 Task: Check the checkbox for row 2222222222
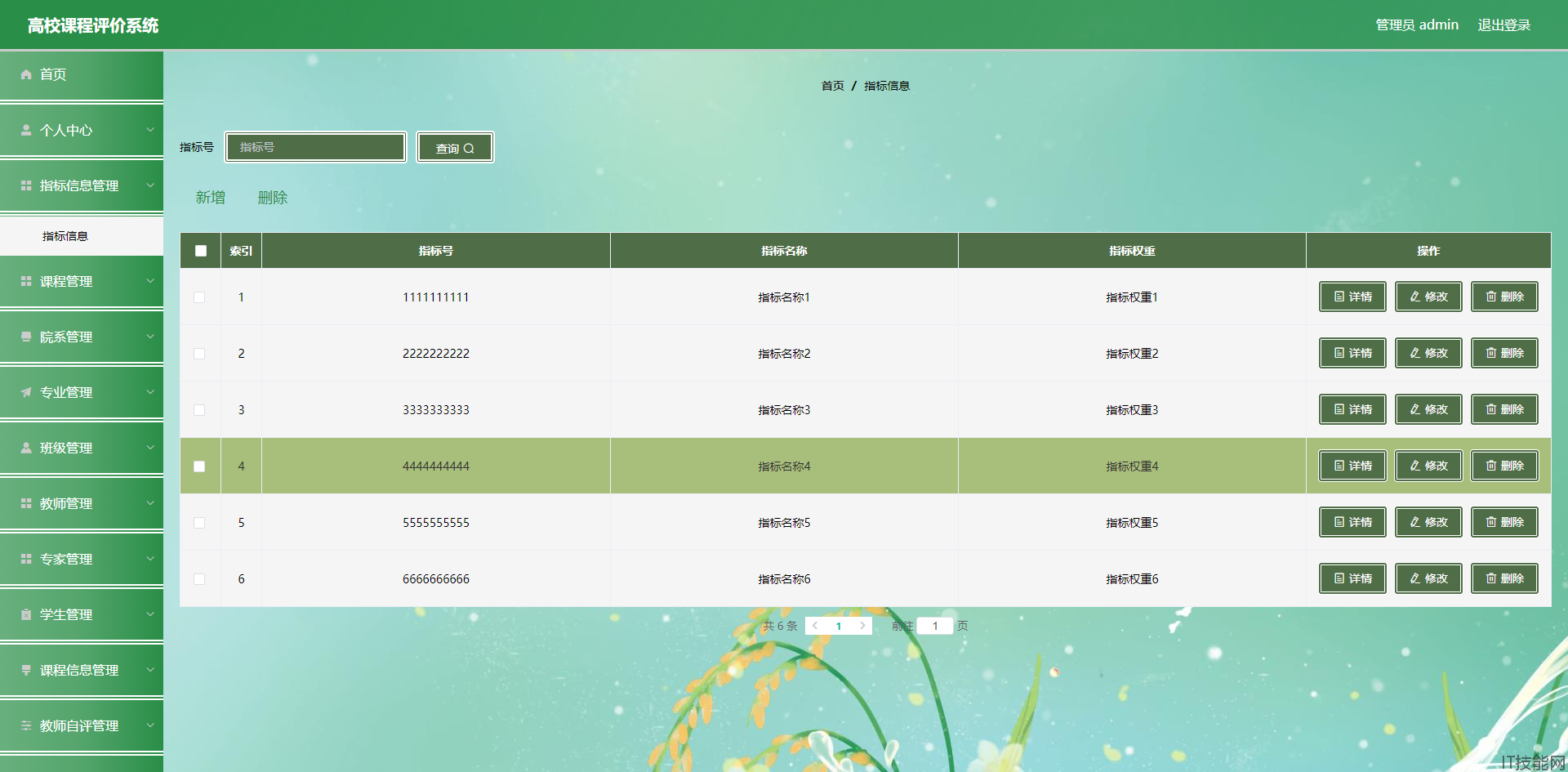tap(199, 354)
